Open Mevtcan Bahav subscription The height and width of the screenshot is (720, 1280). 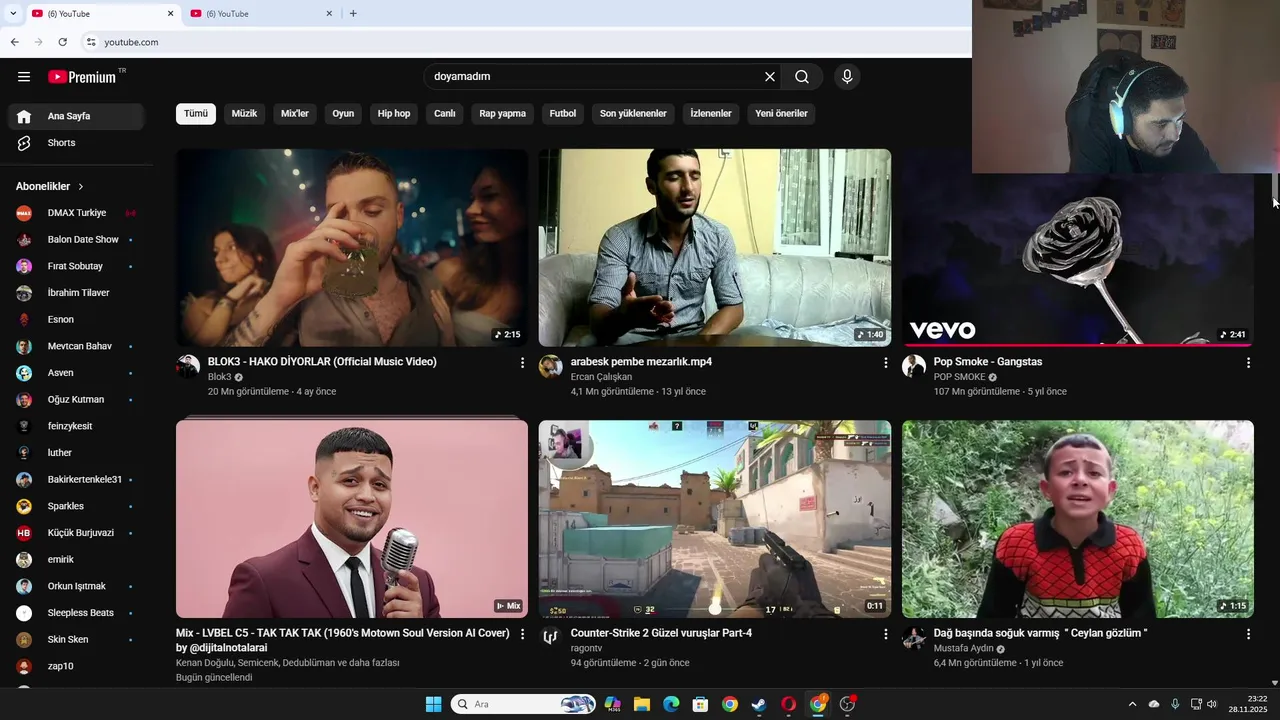coord(76,346)
